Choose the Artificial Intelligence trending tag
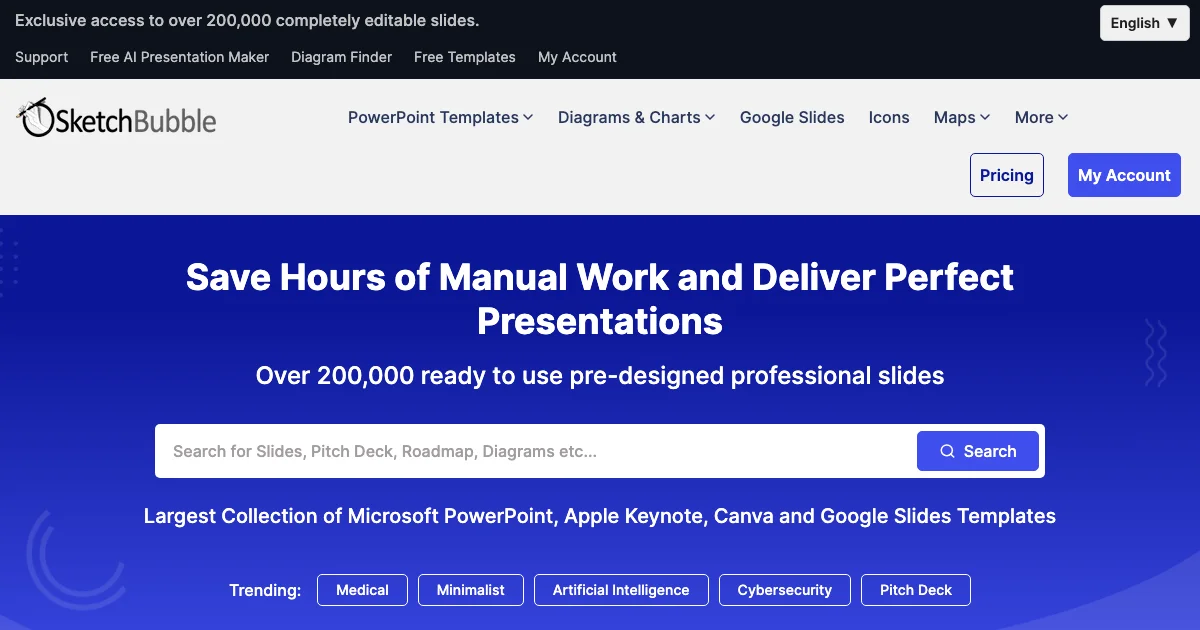Viewport: 1200px width, 630px height. click(621, 590)
